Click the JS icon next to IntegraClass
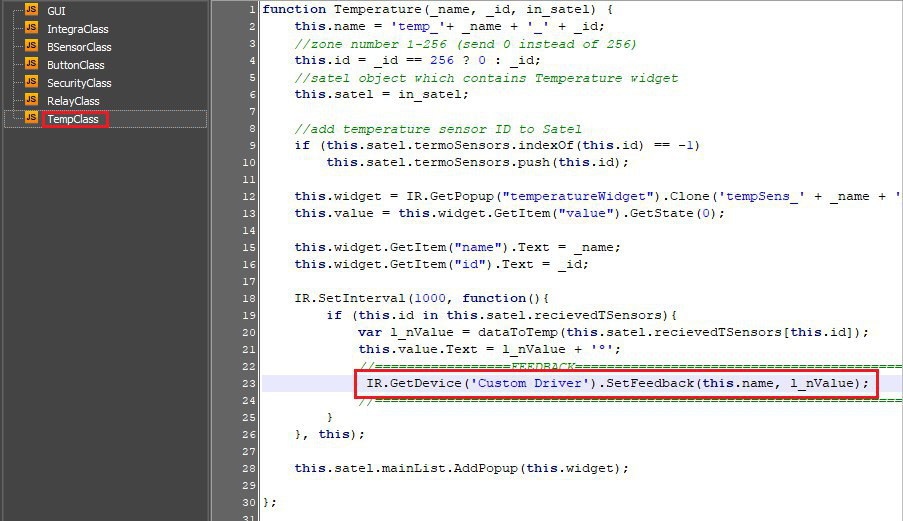This screenshot has height=521, width=903. 31,29
